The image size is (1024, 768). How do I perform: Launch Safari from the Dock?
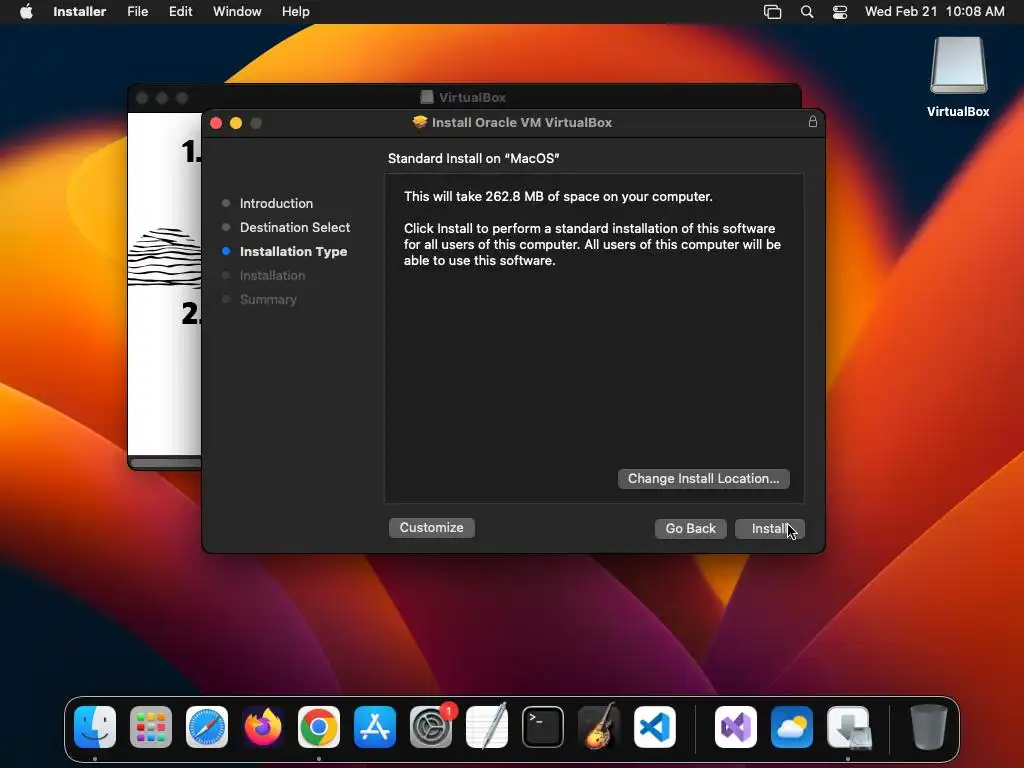pos(207,727)
